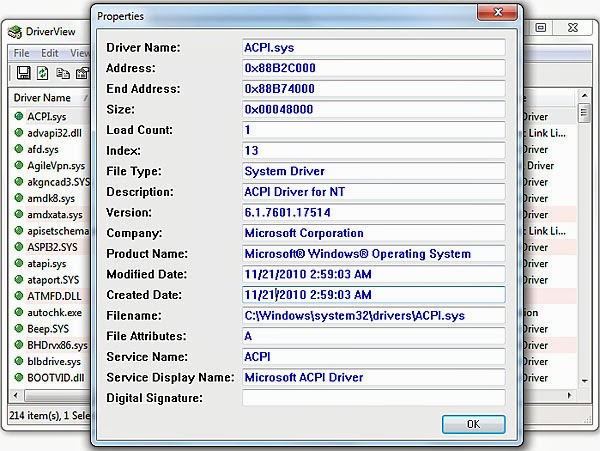
Task: Click the Service Display Name field
Action: (x=373, y=378)
